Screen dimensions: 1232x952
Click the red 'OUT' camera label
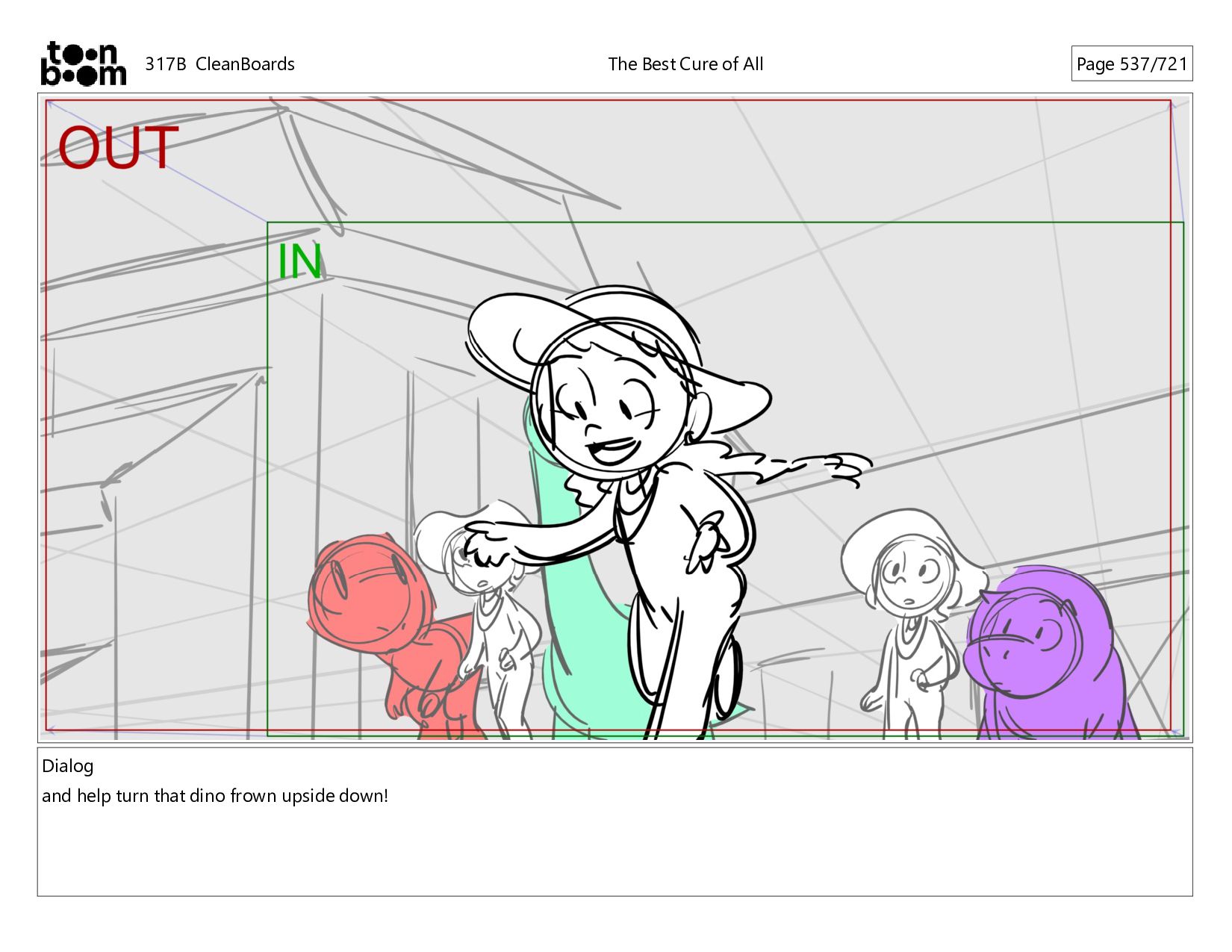pyautogui.click(x=118, y=147)
